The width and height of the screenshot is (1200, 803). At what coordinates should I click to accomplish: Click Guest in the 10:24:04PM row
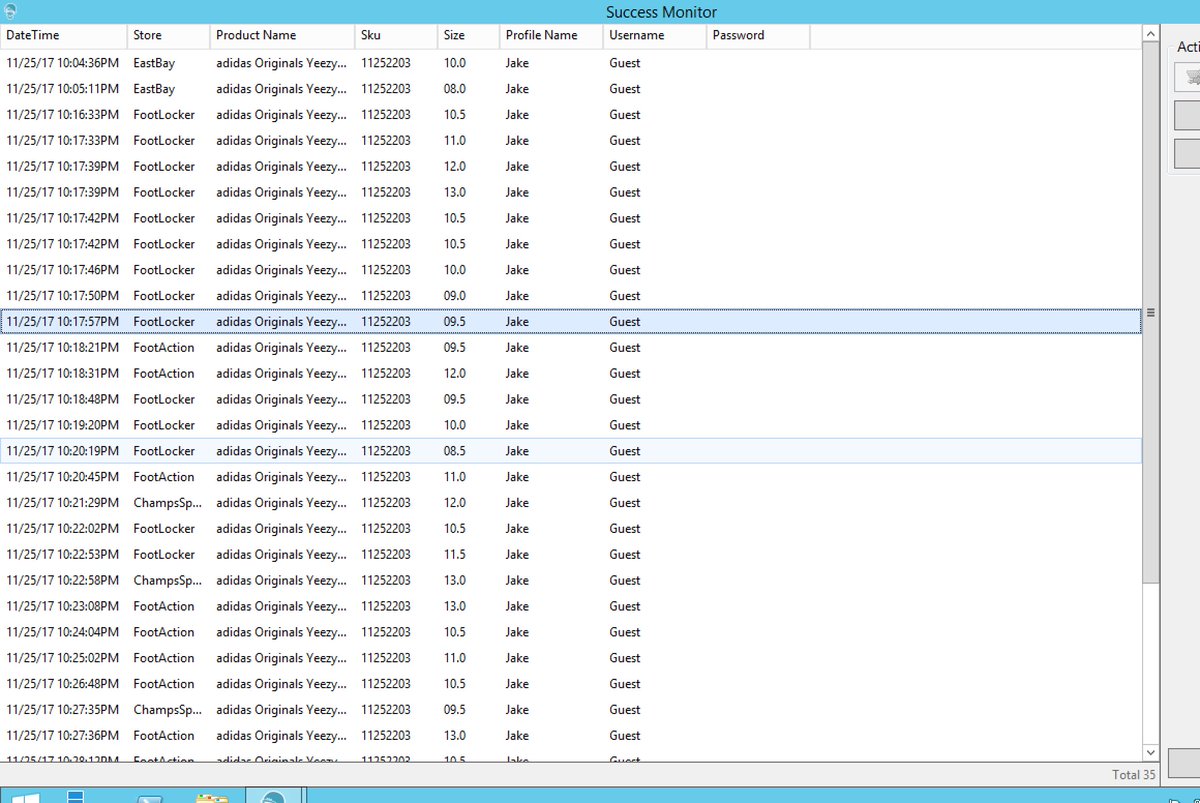(624, 633)
